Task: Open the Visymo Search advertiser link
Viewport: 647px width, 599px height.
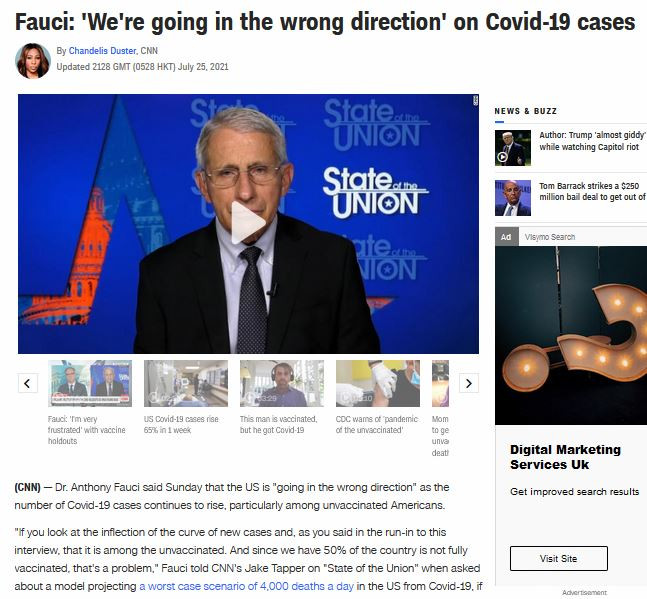Action: click(x=550, y=237)
